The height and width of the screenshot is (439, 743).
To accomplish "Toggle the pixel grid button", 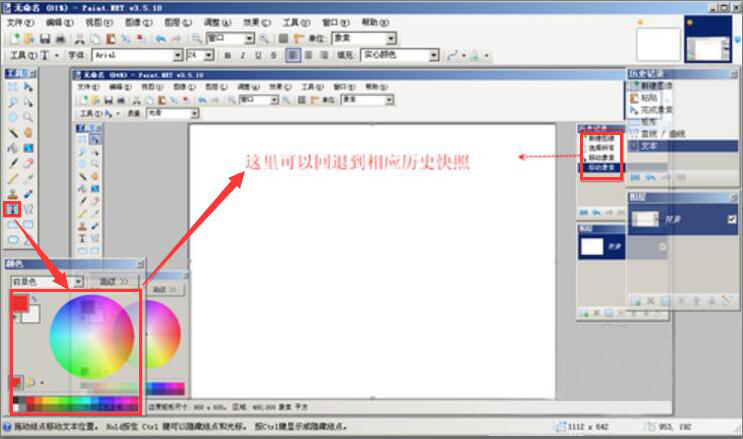I will pyautogui.click(x=283, y=38).
